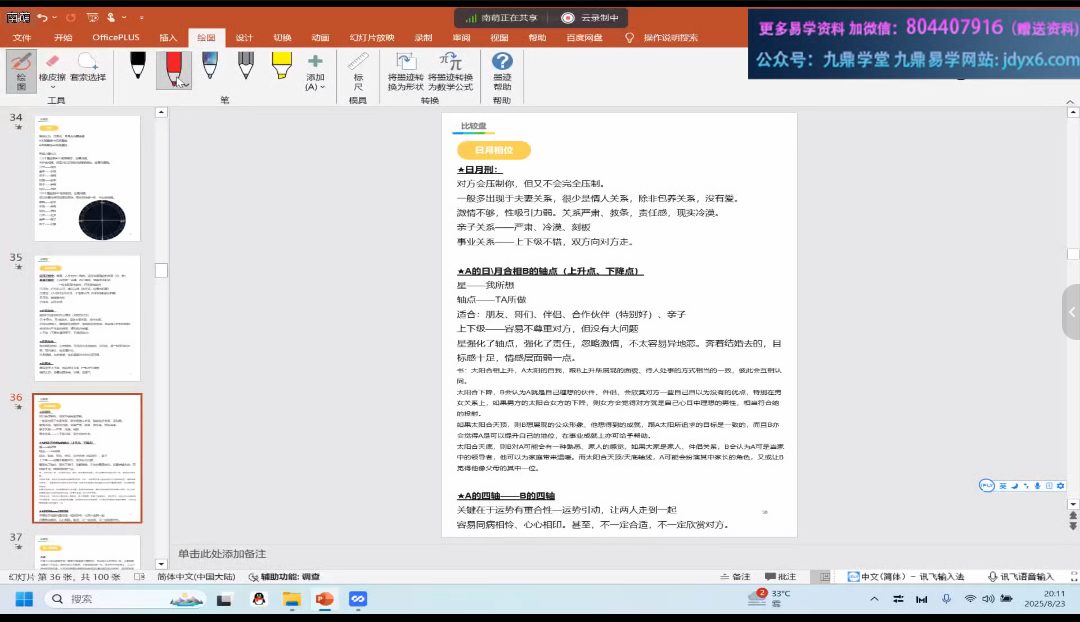Expand the Eraser (橡皮擦) dropdown arrow
This screenshot has height=622, width=1080.
click(x=53, y=87)
